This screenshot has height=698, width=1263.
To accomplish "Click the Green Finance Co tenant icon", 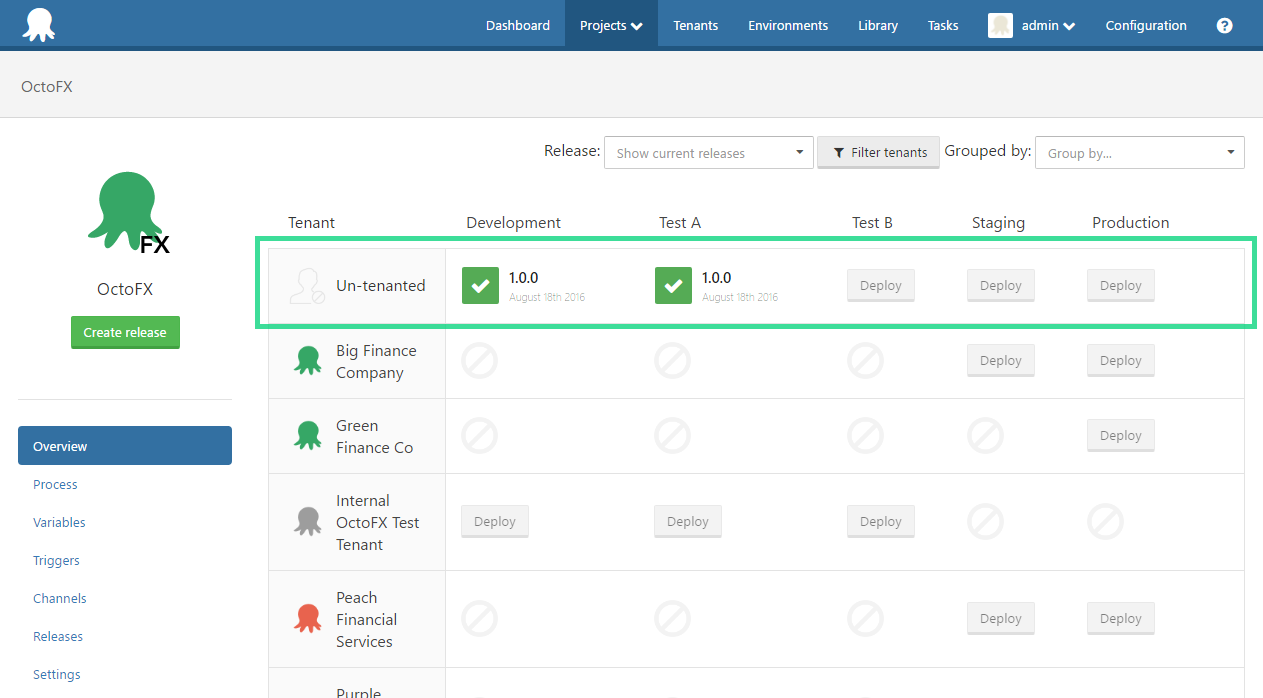I will point(307,435).
